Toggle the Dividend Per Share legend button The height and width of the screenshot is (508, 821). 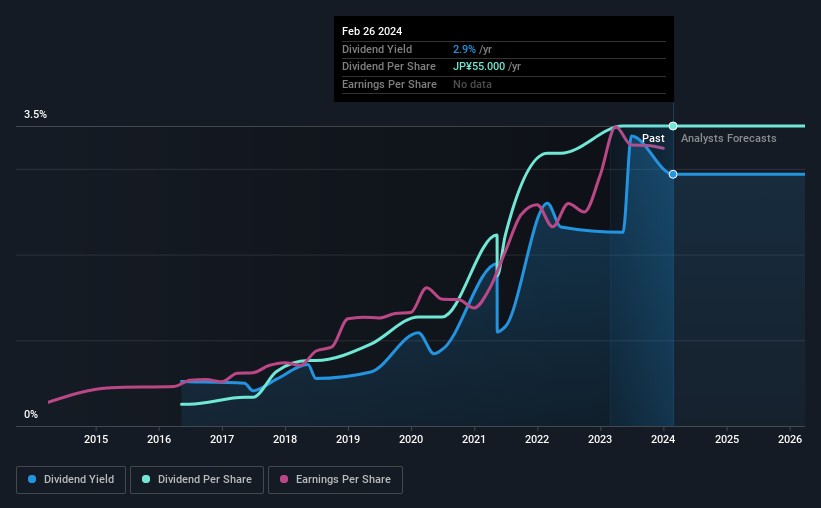[x=197, y=480]
